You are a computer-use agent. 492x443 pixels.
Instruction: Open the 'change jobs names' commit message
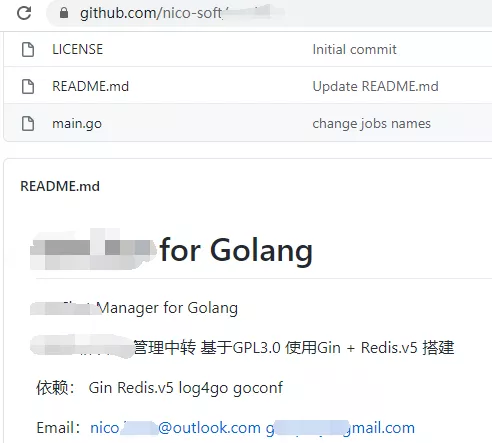coord(371,124)
